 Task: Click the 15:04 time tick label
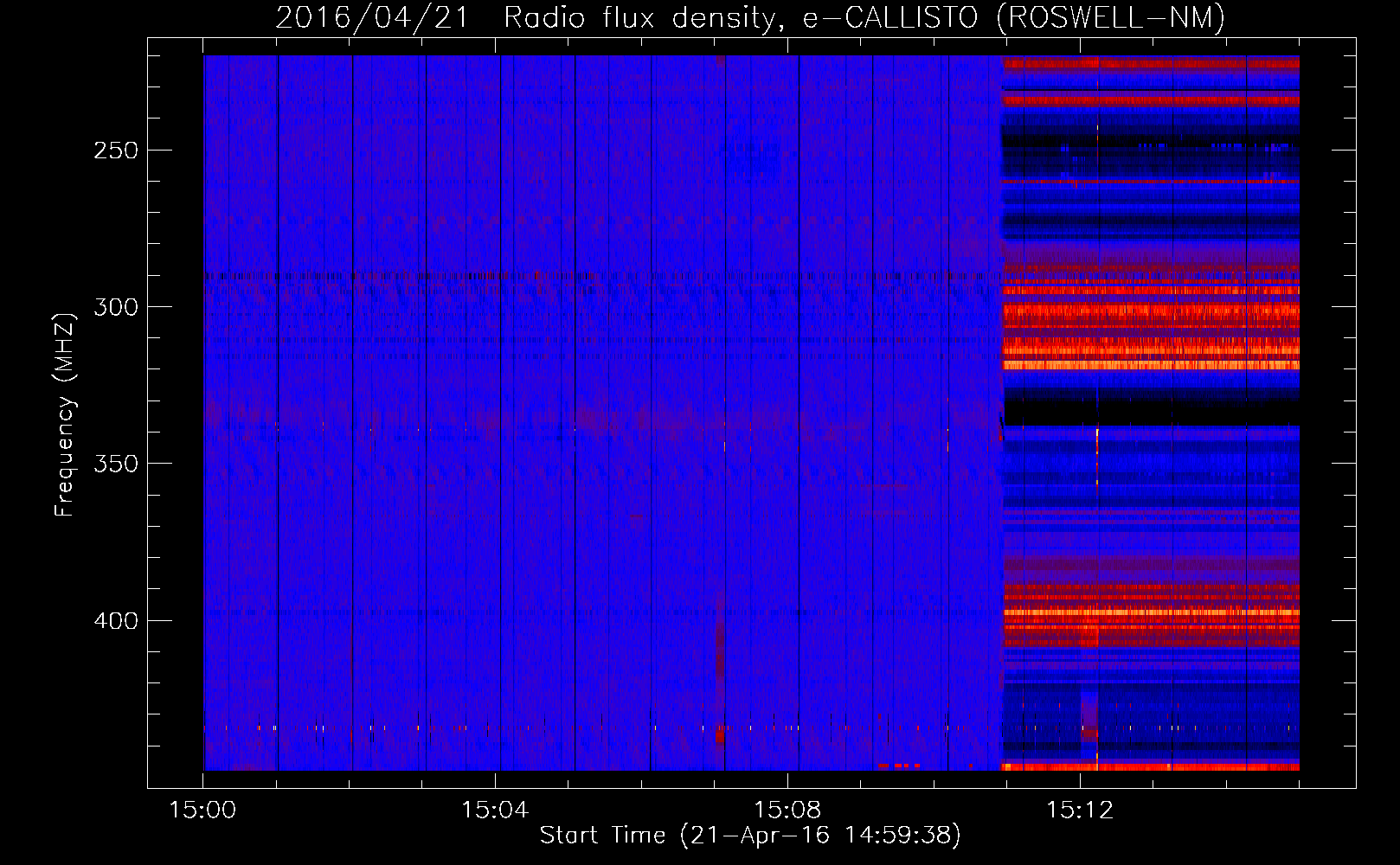coord(495,811)
